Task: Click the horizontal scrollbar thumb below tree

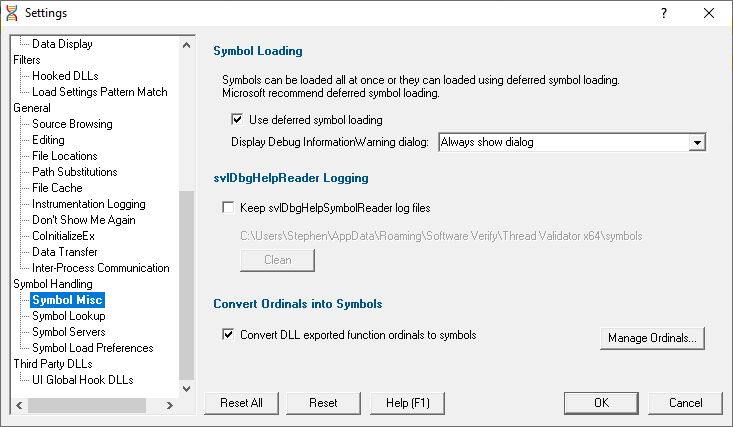Action: tap(87, 405)
